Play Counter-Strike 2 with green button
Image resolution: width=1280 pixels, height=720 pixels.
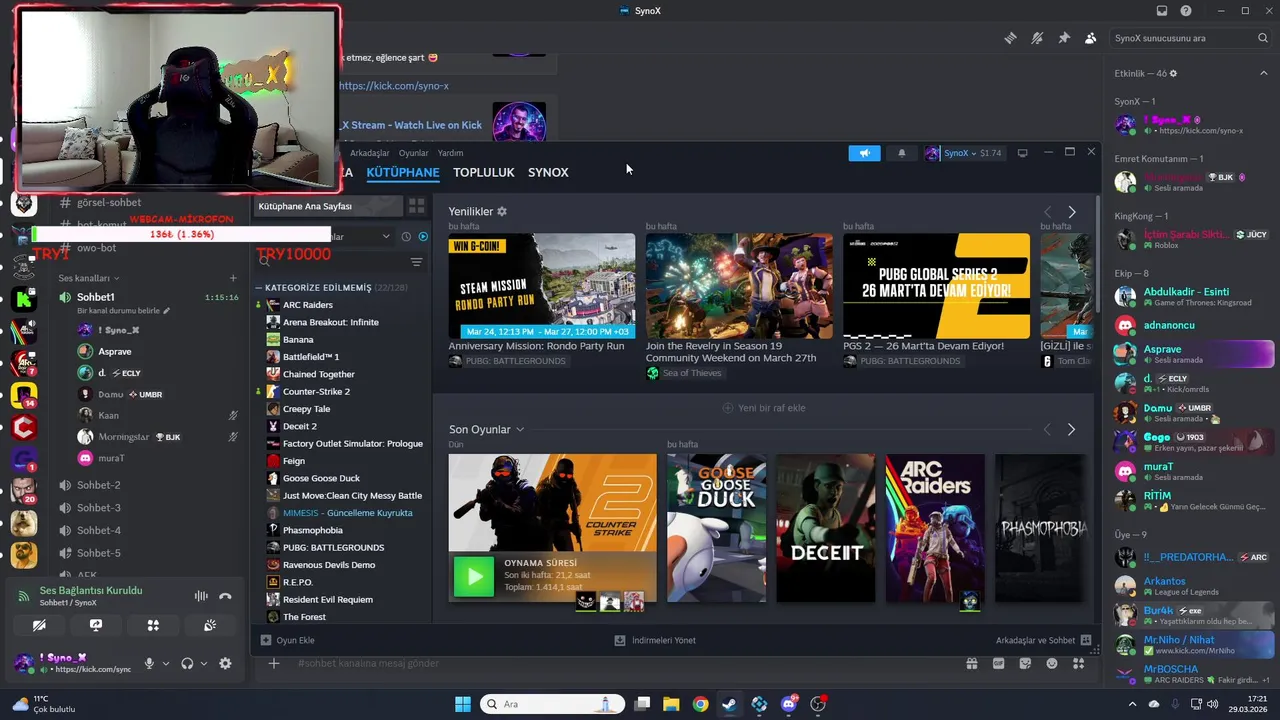pyautogui.click(x=474, y=576)
